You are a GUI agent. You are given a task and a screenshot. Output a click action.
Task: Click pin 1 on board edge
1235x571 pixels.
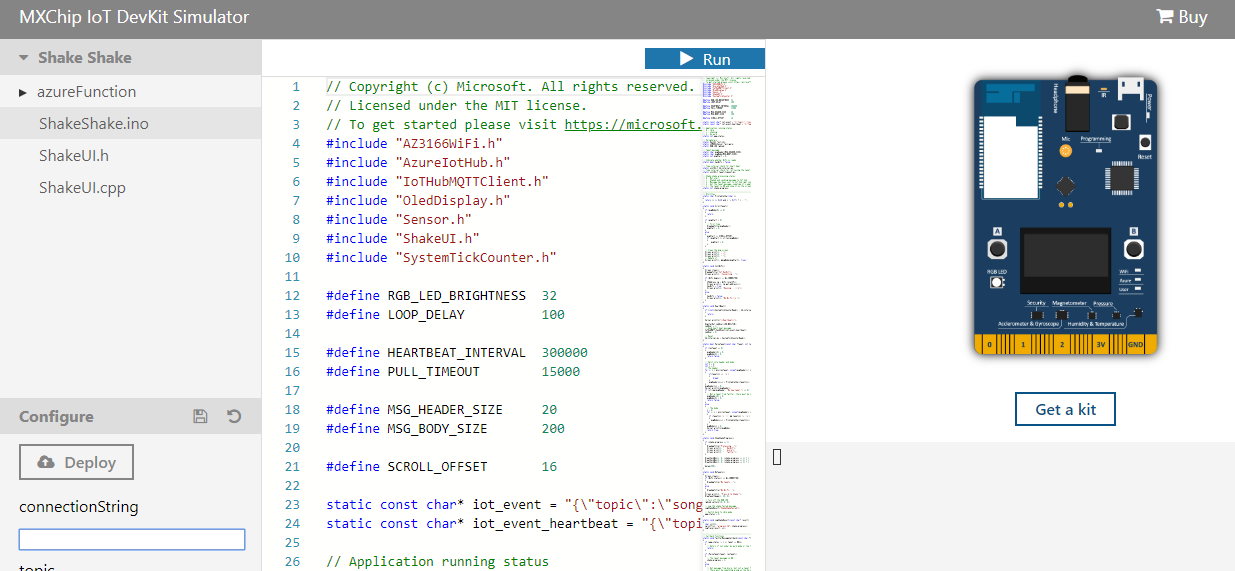1023,345
